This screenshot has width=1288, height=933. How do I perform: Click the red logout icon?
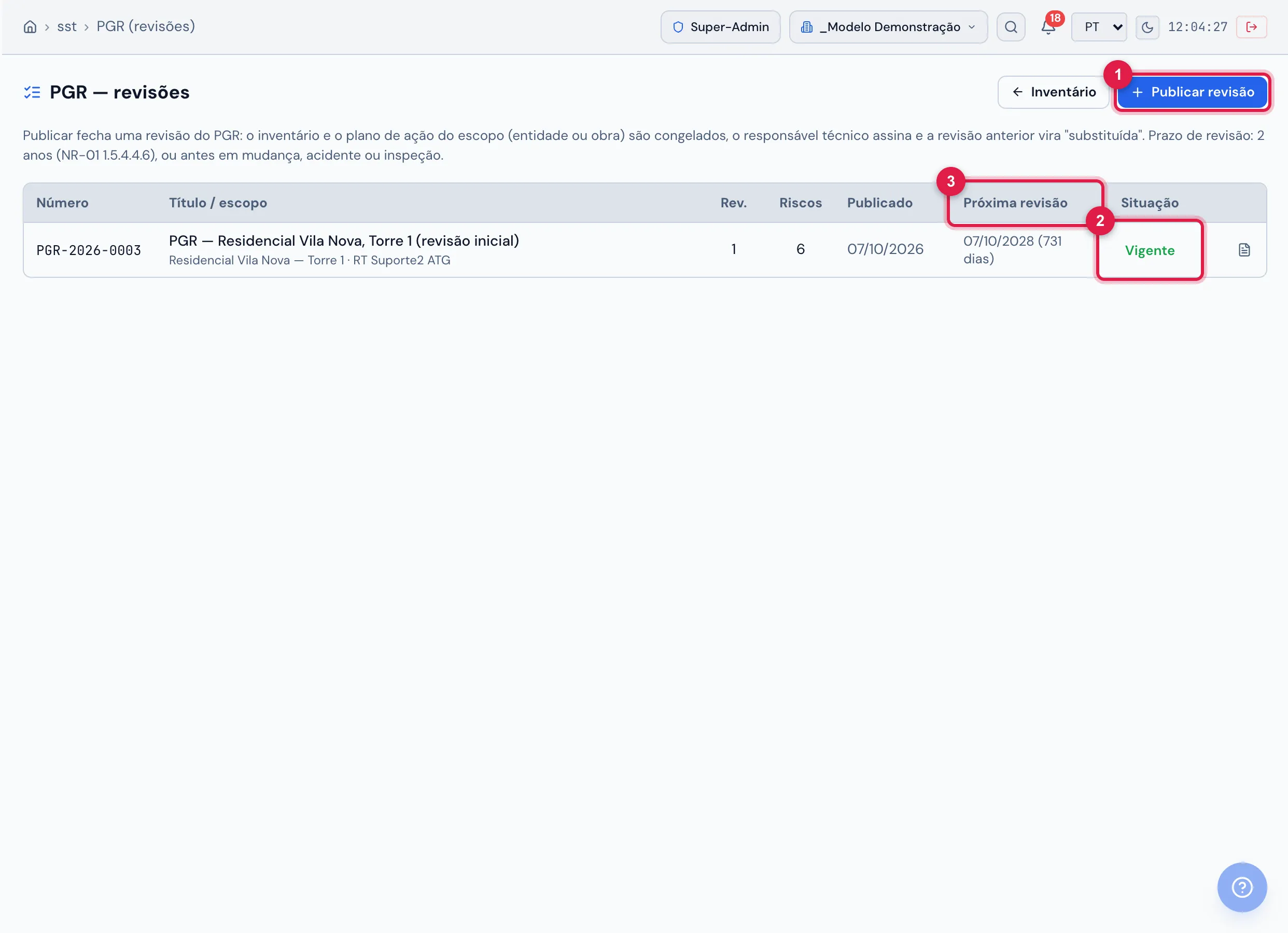point(1252,26)
